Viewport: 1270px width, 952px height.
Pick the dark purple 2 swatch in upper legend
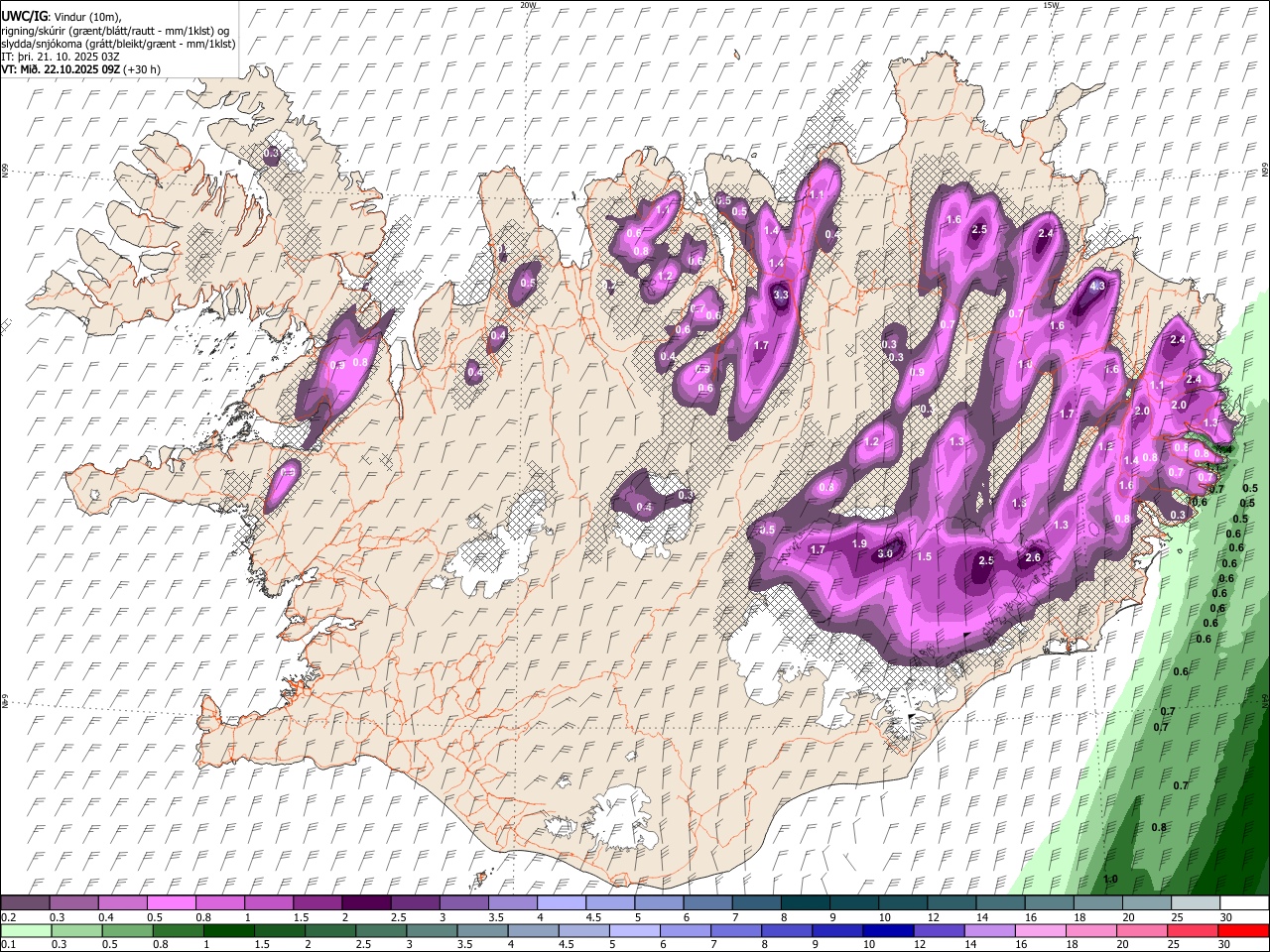click(x=366, y=902)
